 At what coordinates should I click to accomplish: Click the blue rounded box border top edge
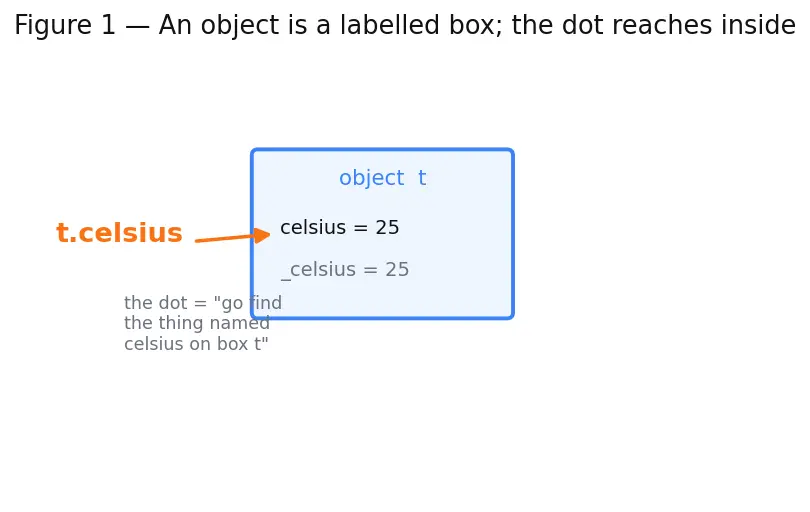[x=382, y=150]
